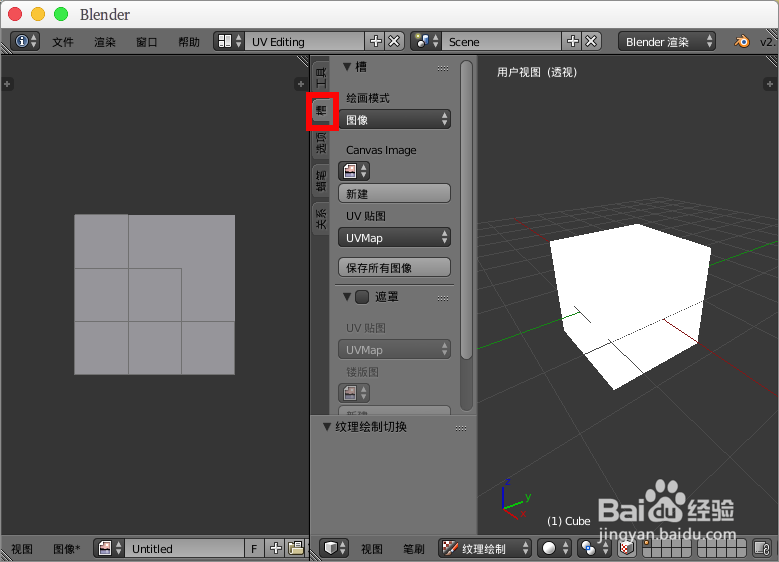The height and width of the screenshot is (562, 779).
Task: Click the UV Editing layout name field
Action: [305, 42]
